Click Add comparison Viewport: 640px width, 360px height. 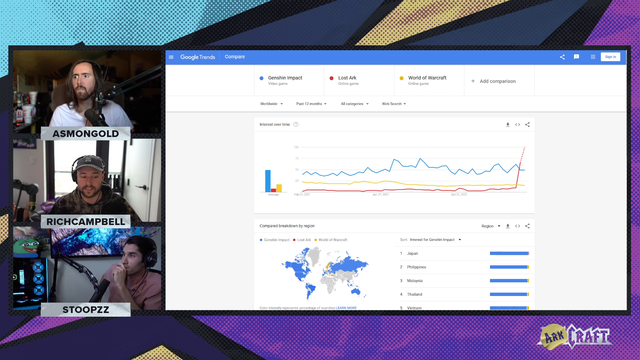494,81
